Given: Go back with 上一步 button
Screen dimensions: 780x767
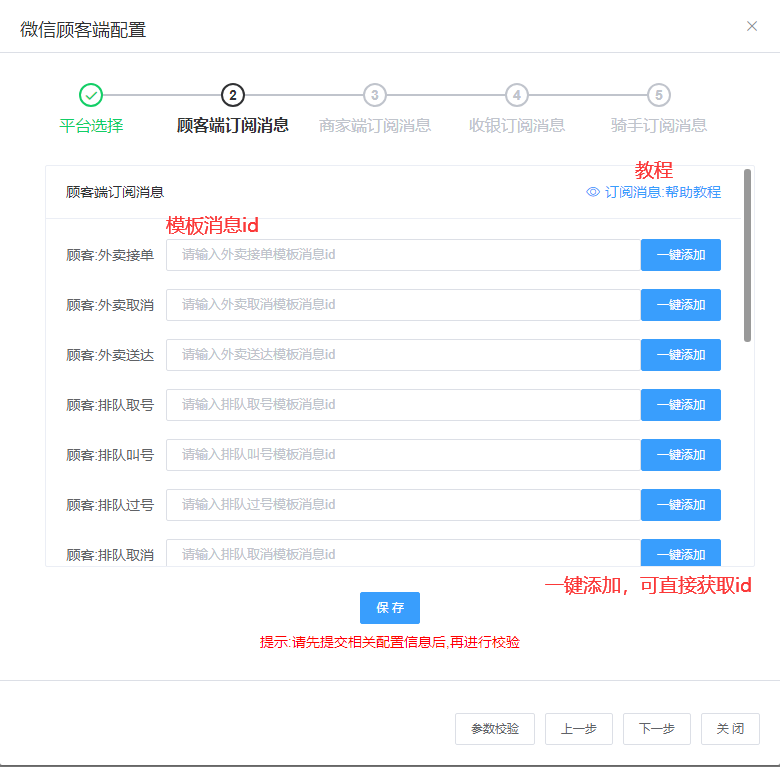Looking at the screenshot, I should (579, 729).
